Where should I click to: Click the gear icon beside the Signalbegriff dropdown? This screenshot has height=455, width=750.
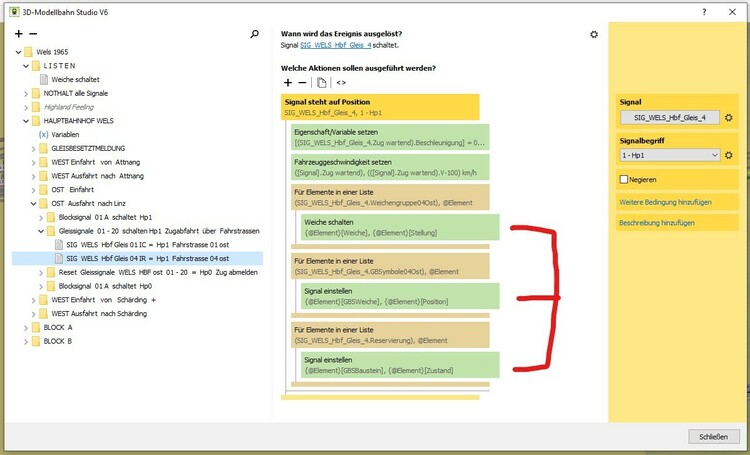(729, 155)
